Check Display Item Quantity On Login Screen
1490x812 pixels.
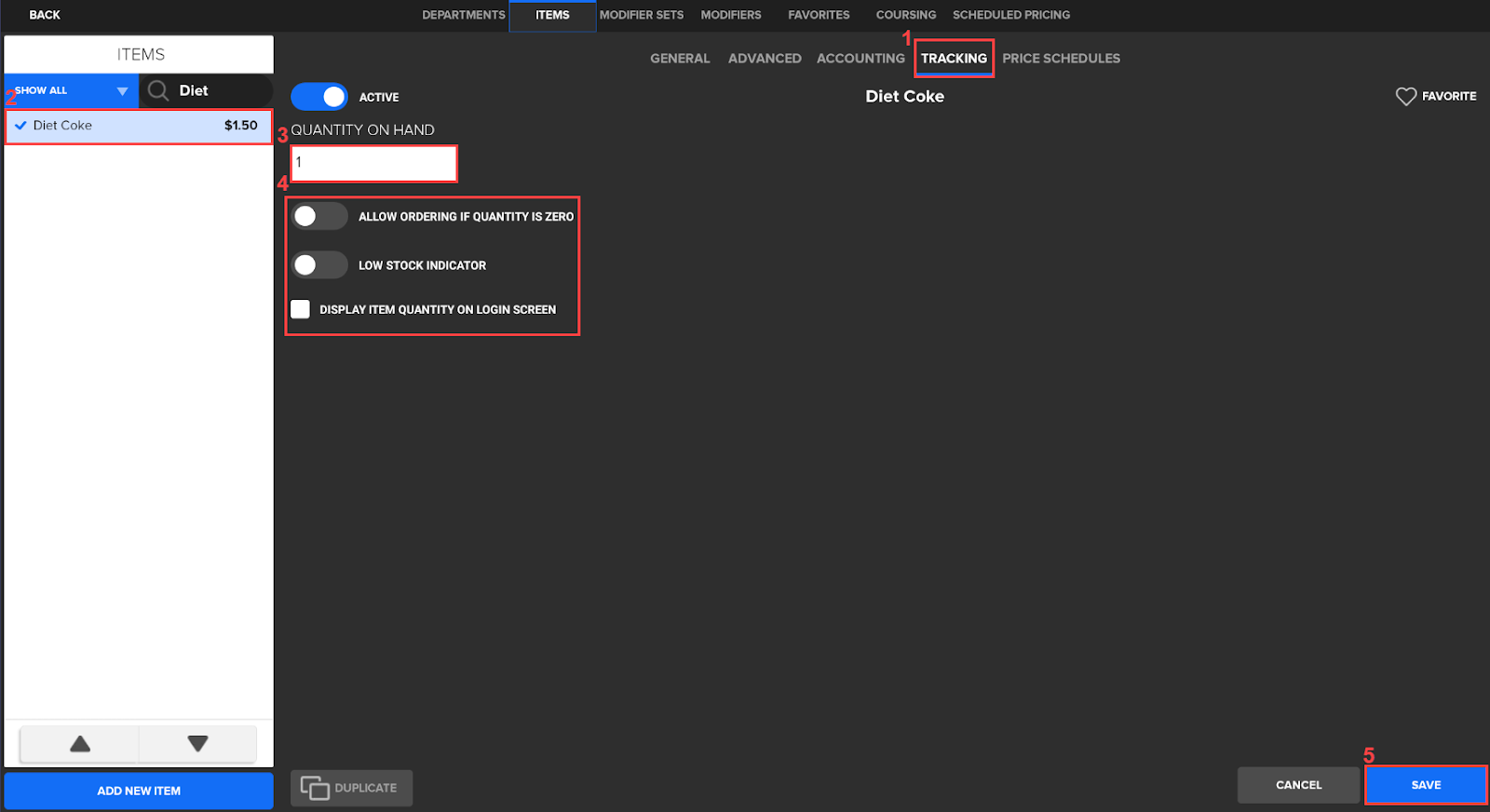coord(300,309)
